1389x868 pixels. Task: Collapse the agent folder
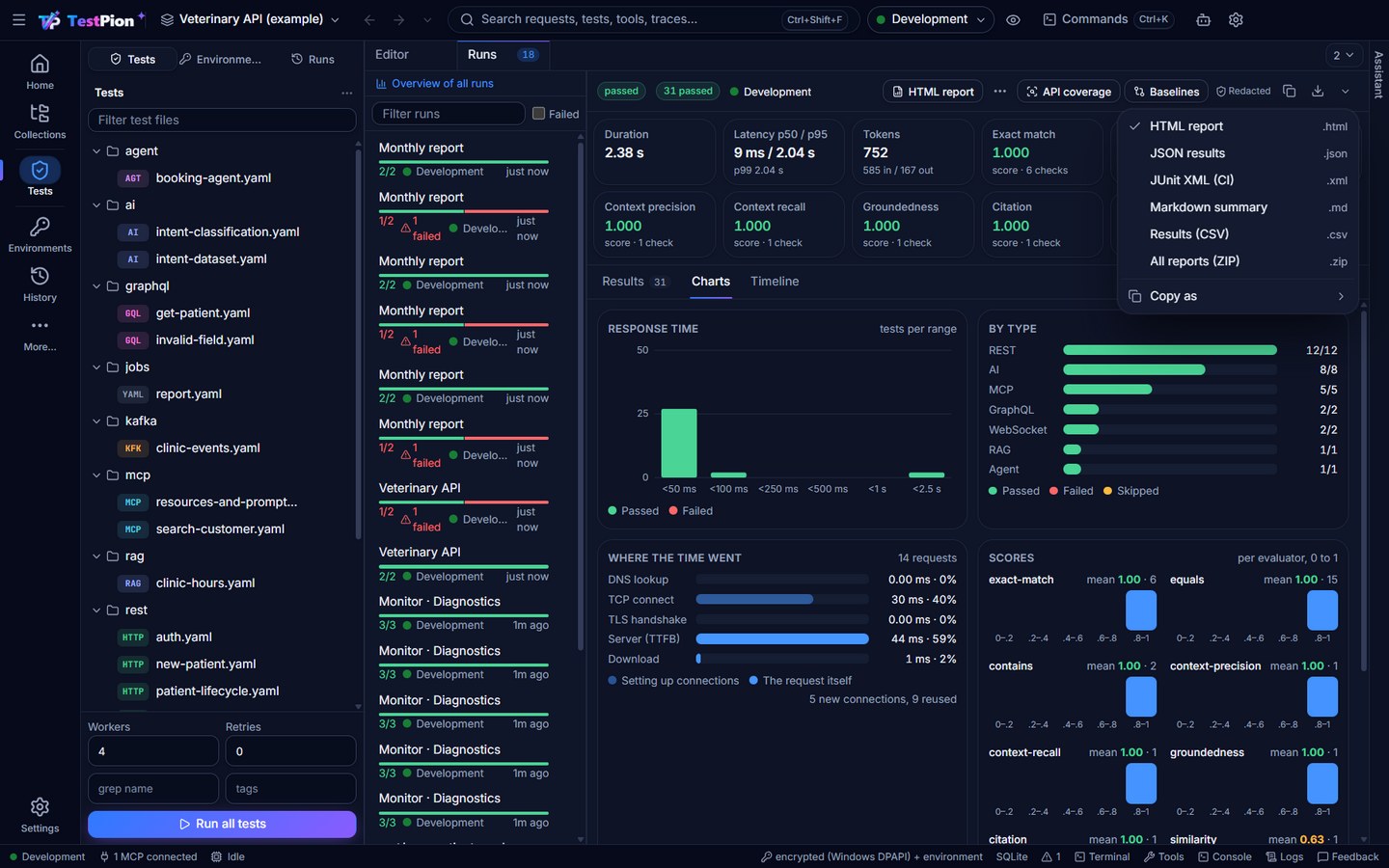pyautogui.click(x=96, y=151)
